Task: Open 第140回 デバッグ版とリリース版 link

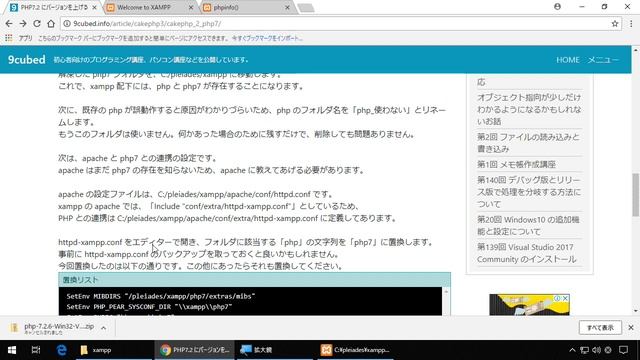Action: coord(529,192)
